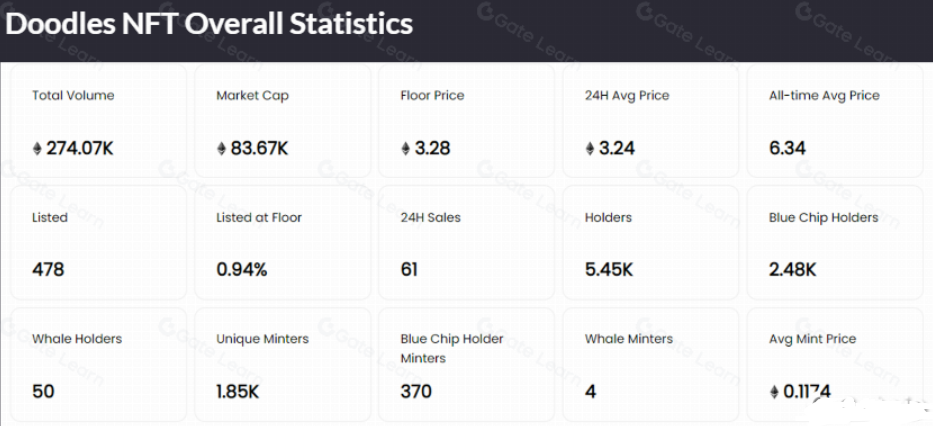Click the Ethereum icon beside 274.07K

coord(38,149)
